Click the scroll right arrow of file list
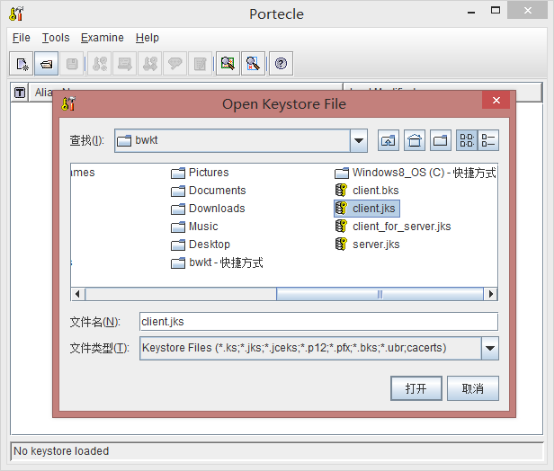This screenshot has width=554, height=471. [491, 294]
